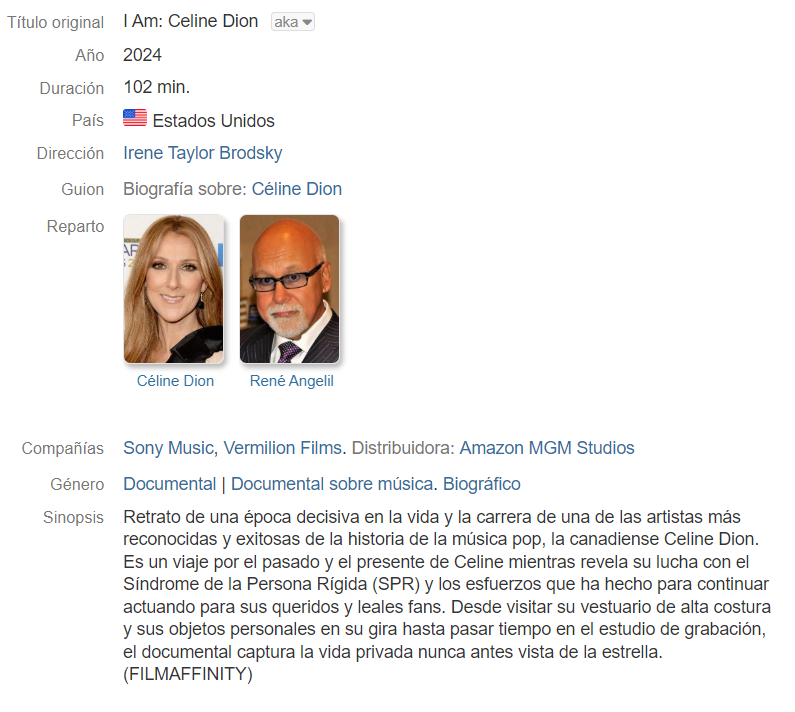795x712 pixels.
Task: Select the Biográfico topic link
Action: tap(482, 484)
